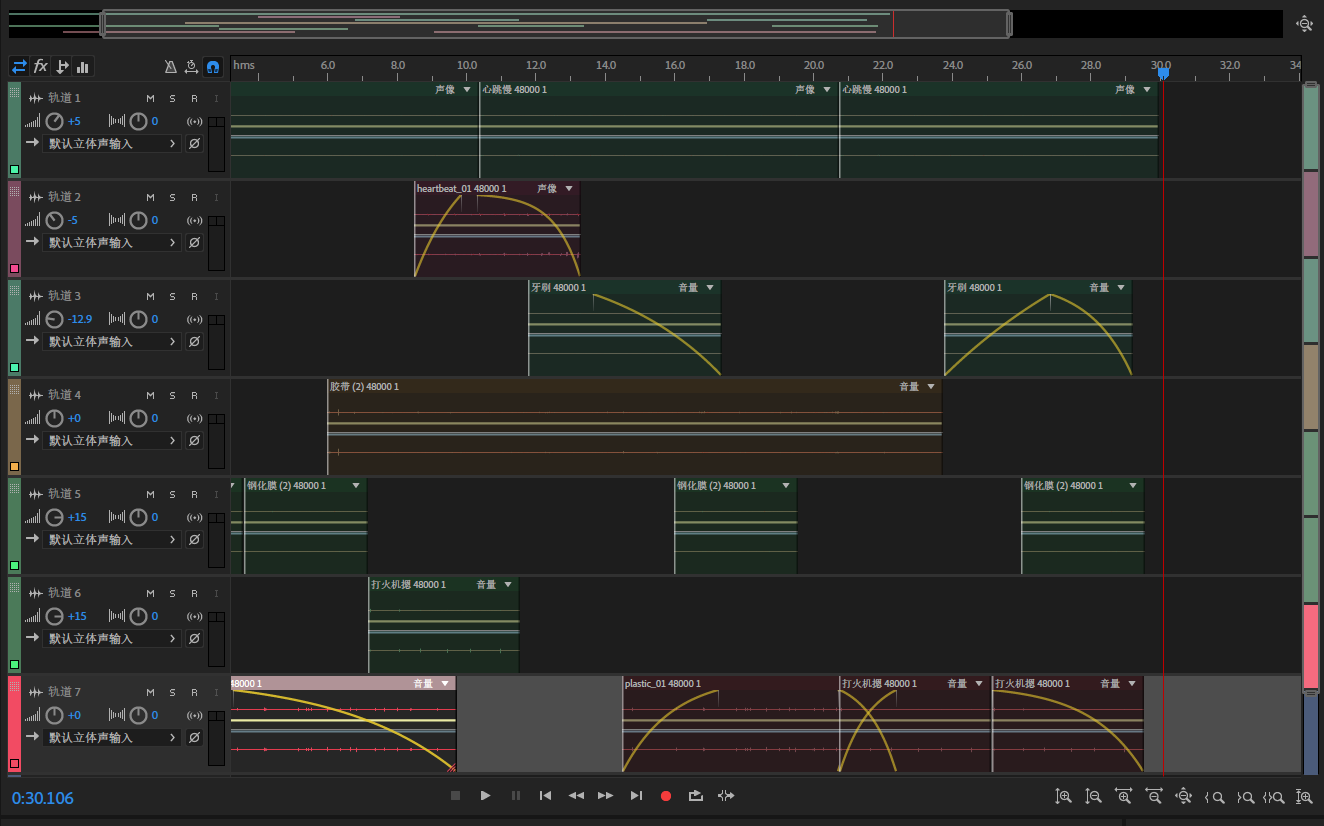Solo 轨道 6 with S button
The height and width of the screenshot is (826, 1324).
tap(172, 593)
